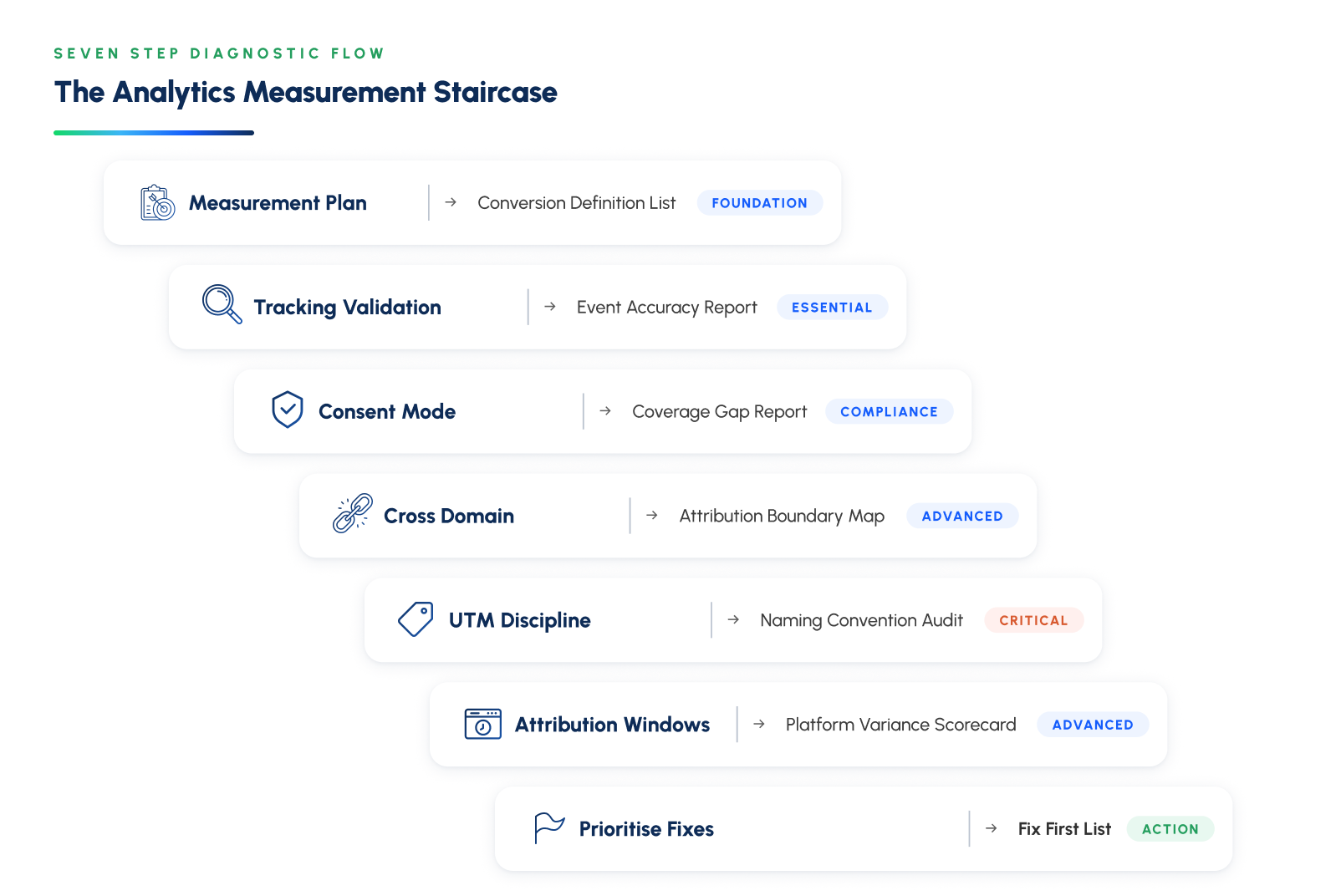The height and width of the screenshot is (896, 1341).
Task: Select the ESSENTIAL badge
Action: 833,308
